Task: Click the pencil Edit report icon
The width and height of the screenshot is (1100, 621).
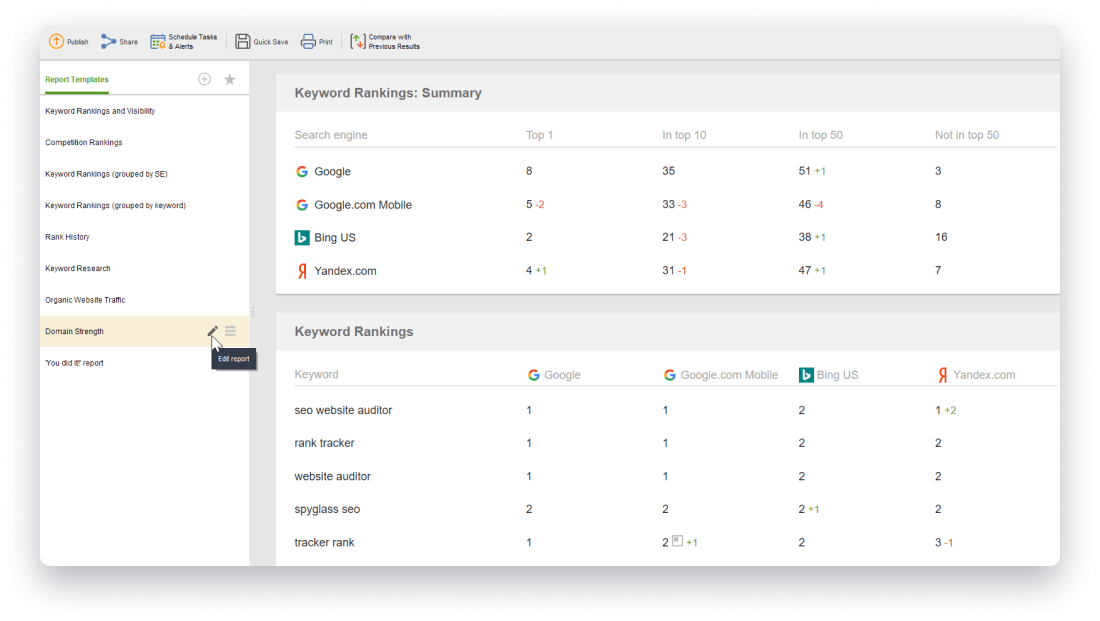Action: coord(212,331)
